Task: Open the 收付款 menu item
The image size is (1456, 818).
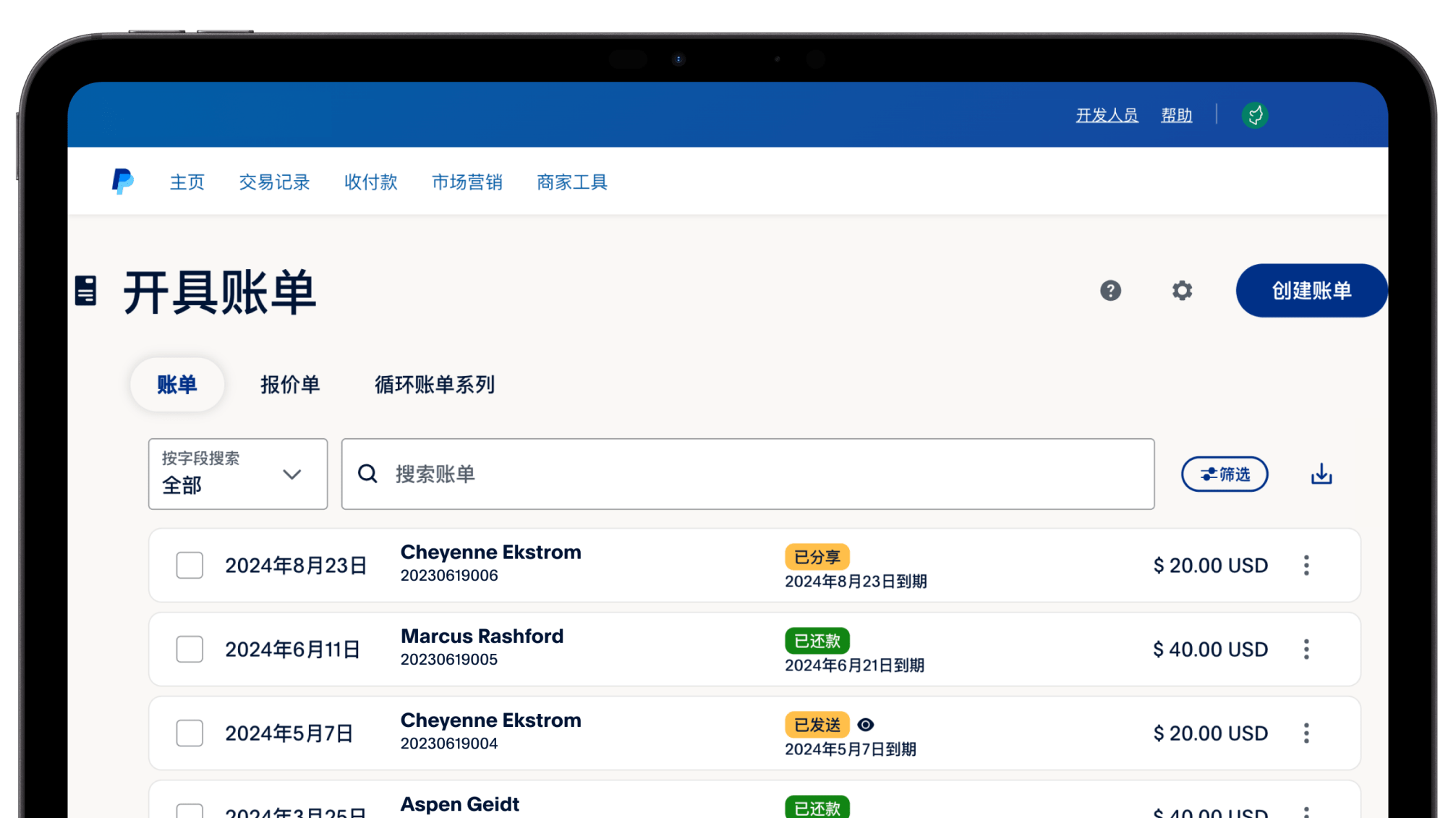Action: [371, 182]
